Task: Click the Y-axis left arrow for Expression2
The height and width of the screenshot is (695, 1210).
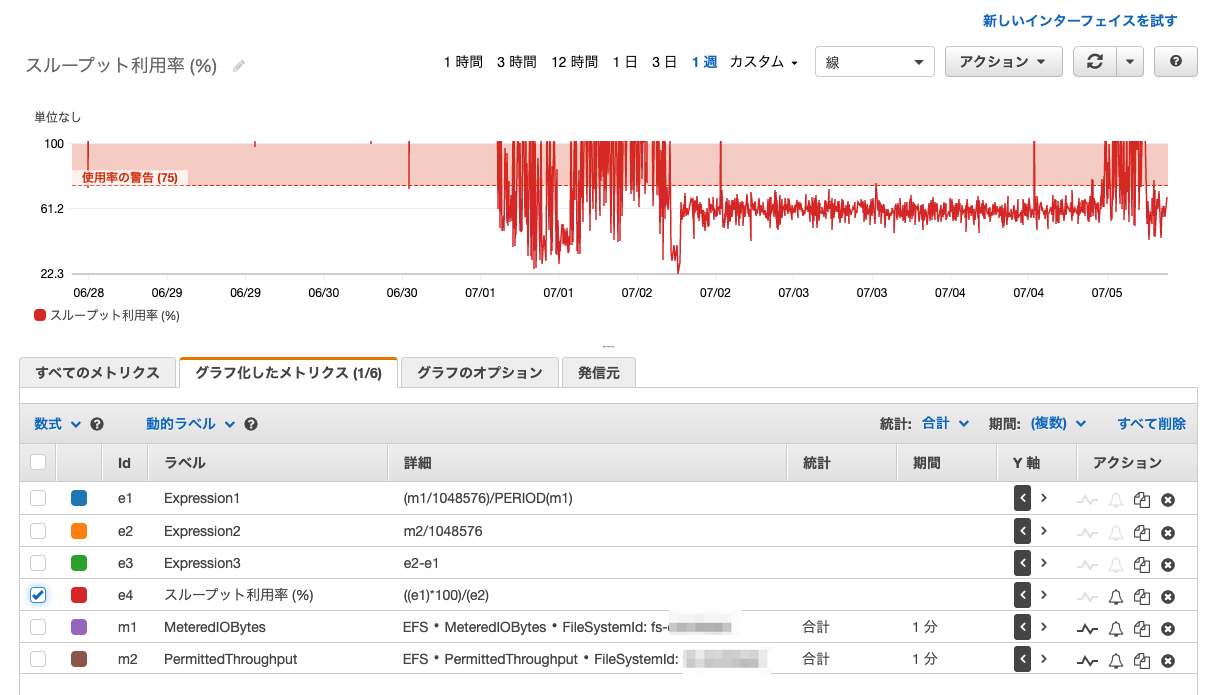Action: [1022, 531]
